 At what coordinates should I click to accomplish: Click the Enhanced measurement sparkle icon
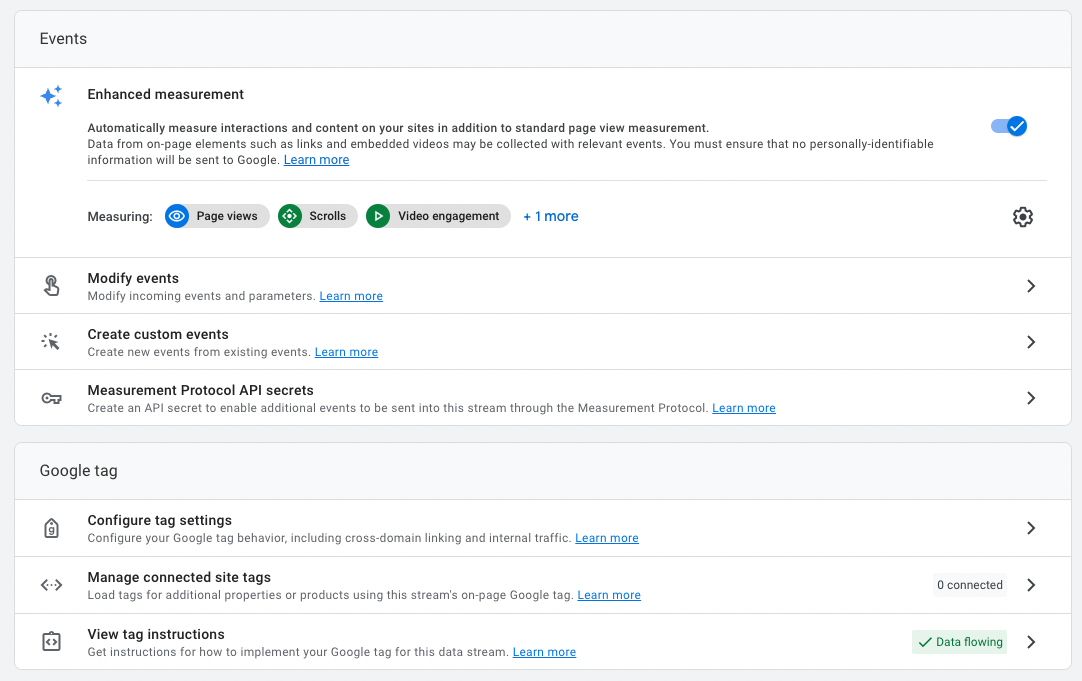click(x=51, y=96)
